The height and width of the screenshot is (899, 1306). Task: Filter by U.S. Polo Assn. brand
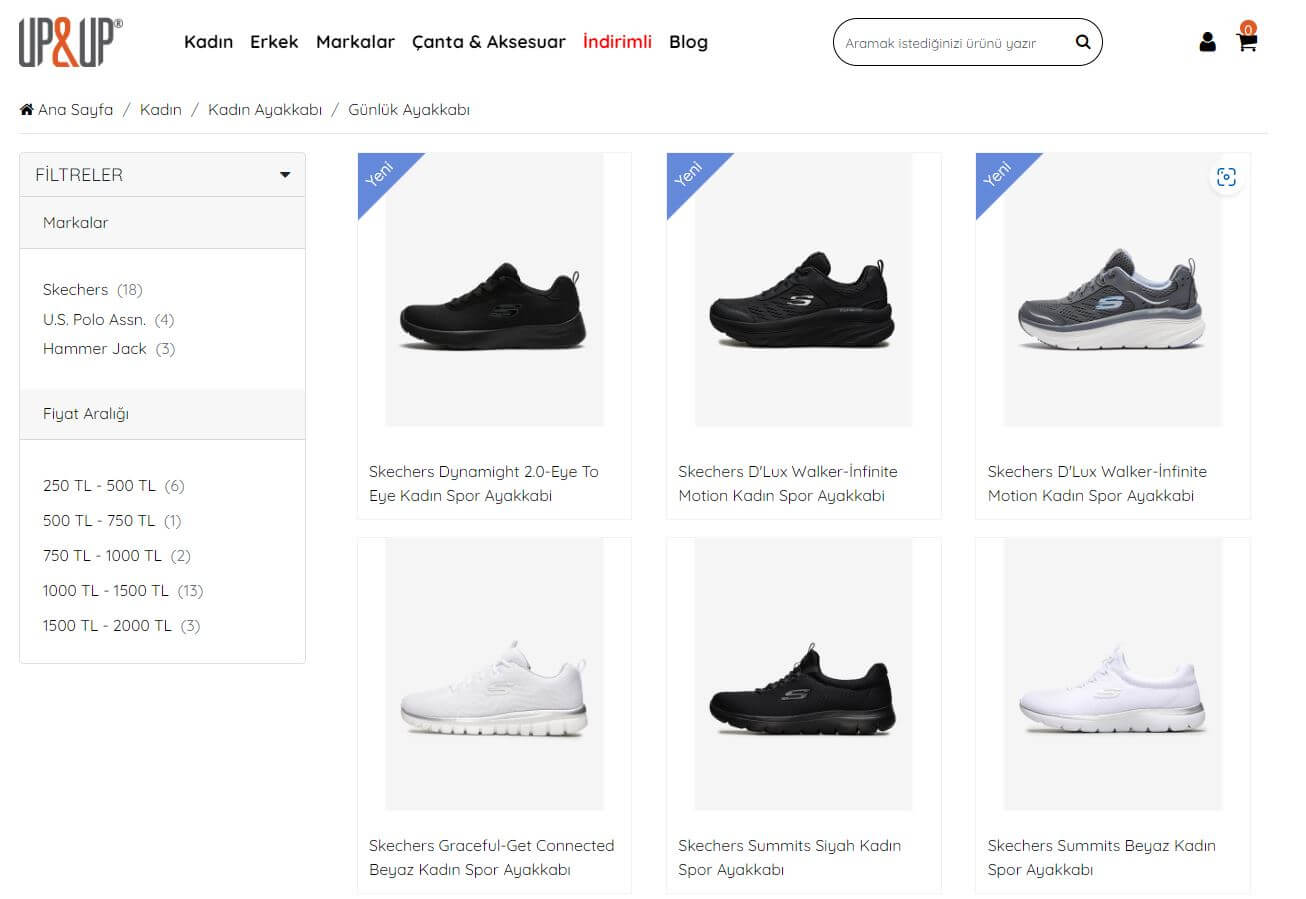click(94, 320)
